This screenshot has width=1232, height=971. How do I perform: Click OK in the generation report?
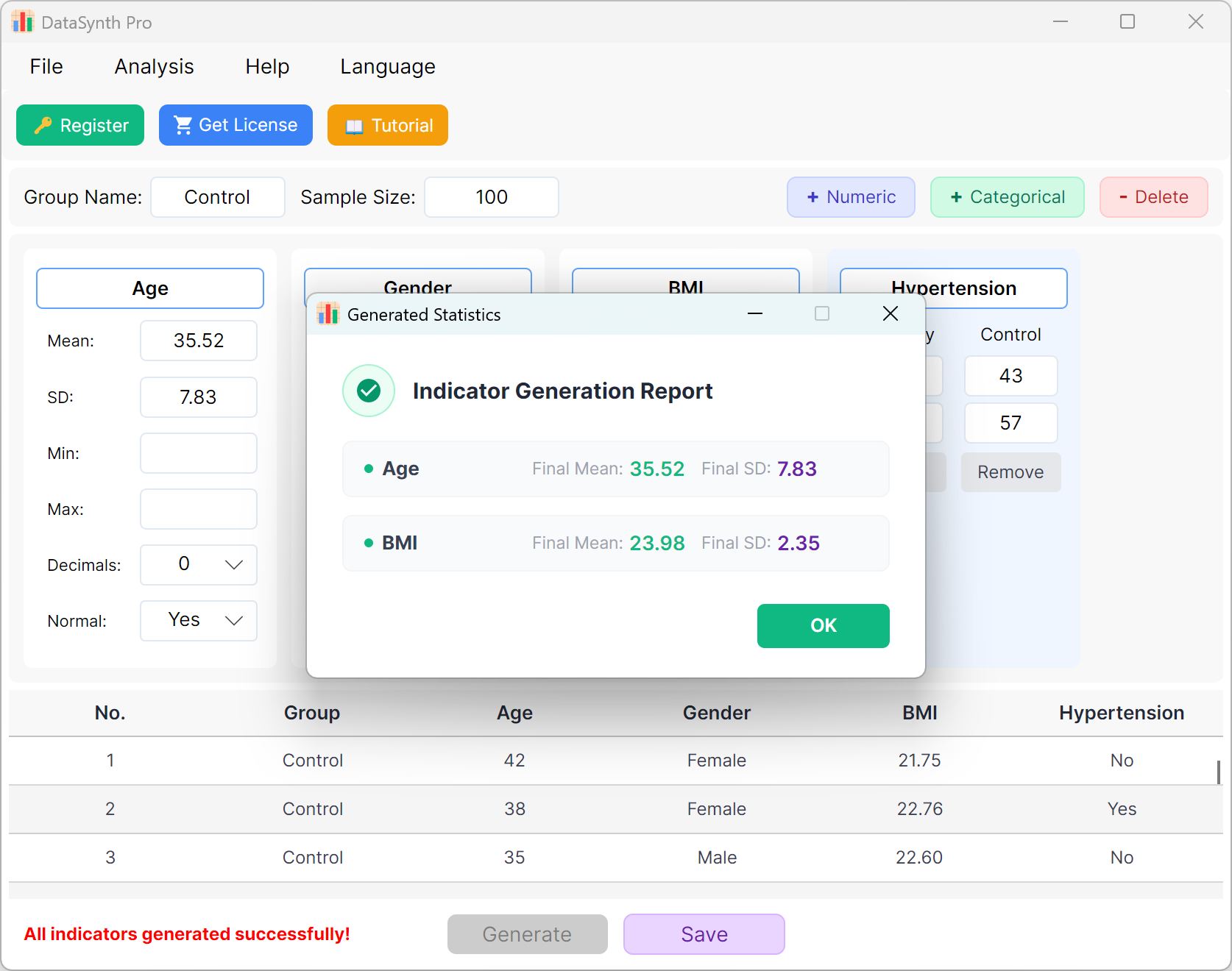tap(824, 626)
